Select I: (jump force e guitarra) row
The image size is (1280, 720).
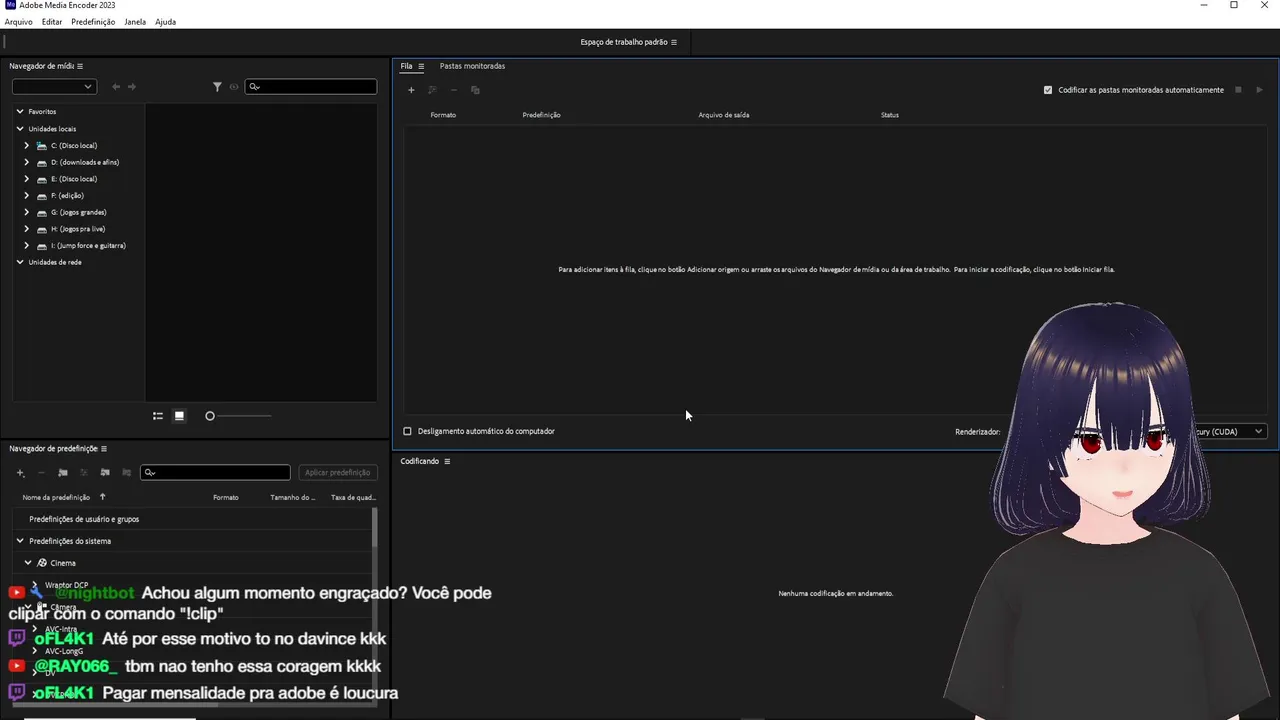tap(88, 246)
